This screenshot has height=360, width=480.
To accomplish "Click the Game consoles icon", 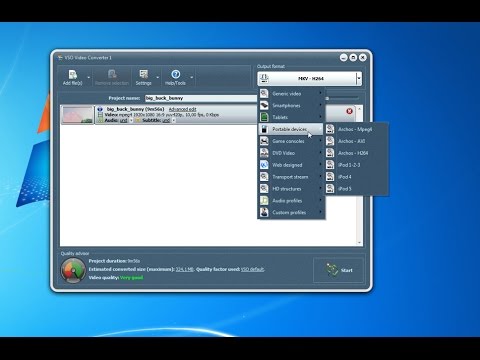I will point(264,141).
